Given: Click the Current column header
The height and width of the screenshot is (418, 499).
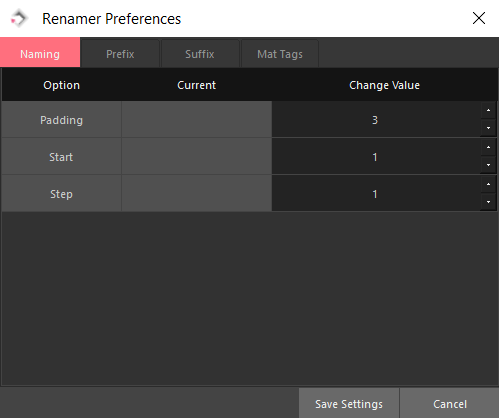Looking at the screenshot, I should click(x=197, y=85).
